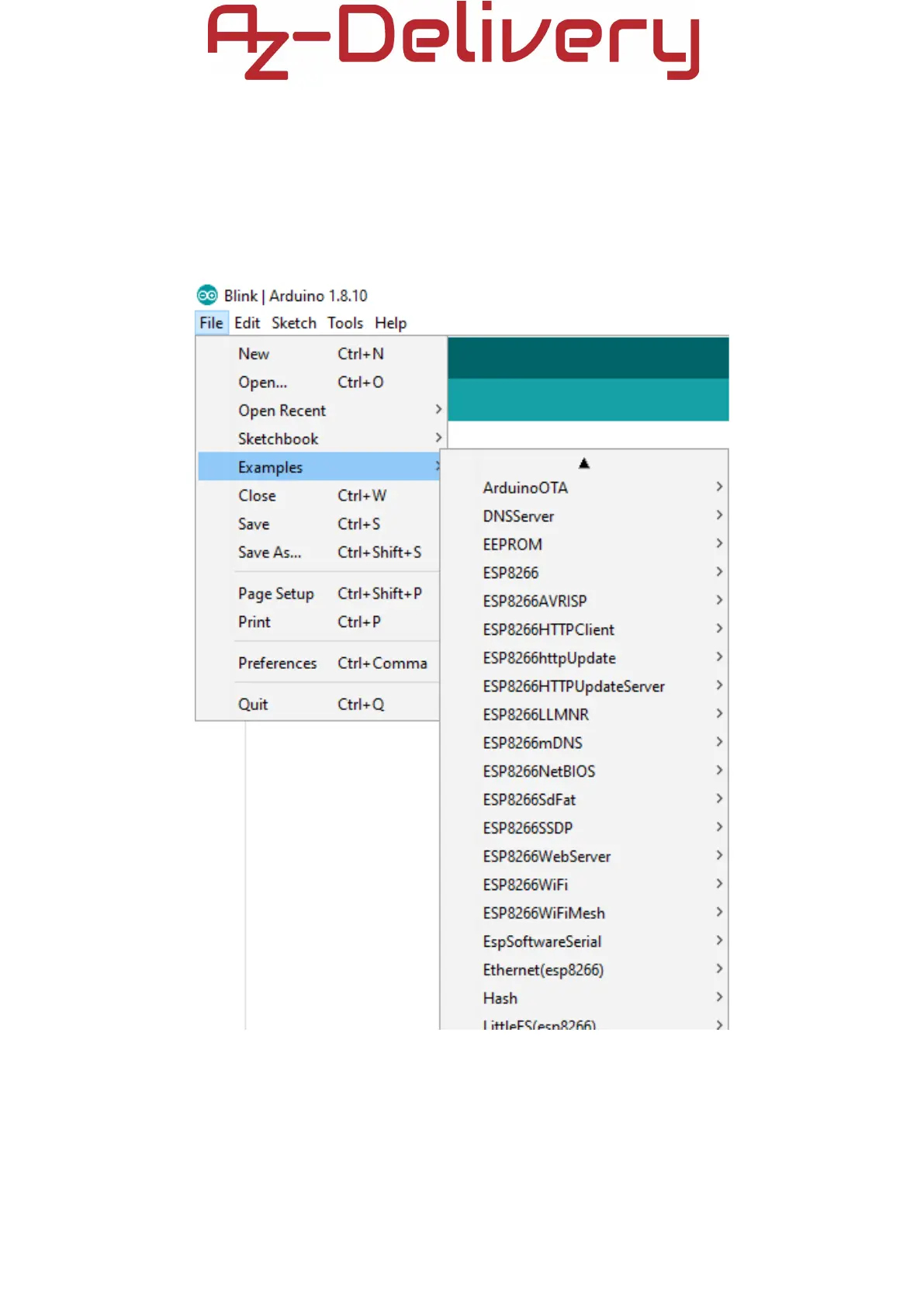Open the Tools menu

coord(345,323)
